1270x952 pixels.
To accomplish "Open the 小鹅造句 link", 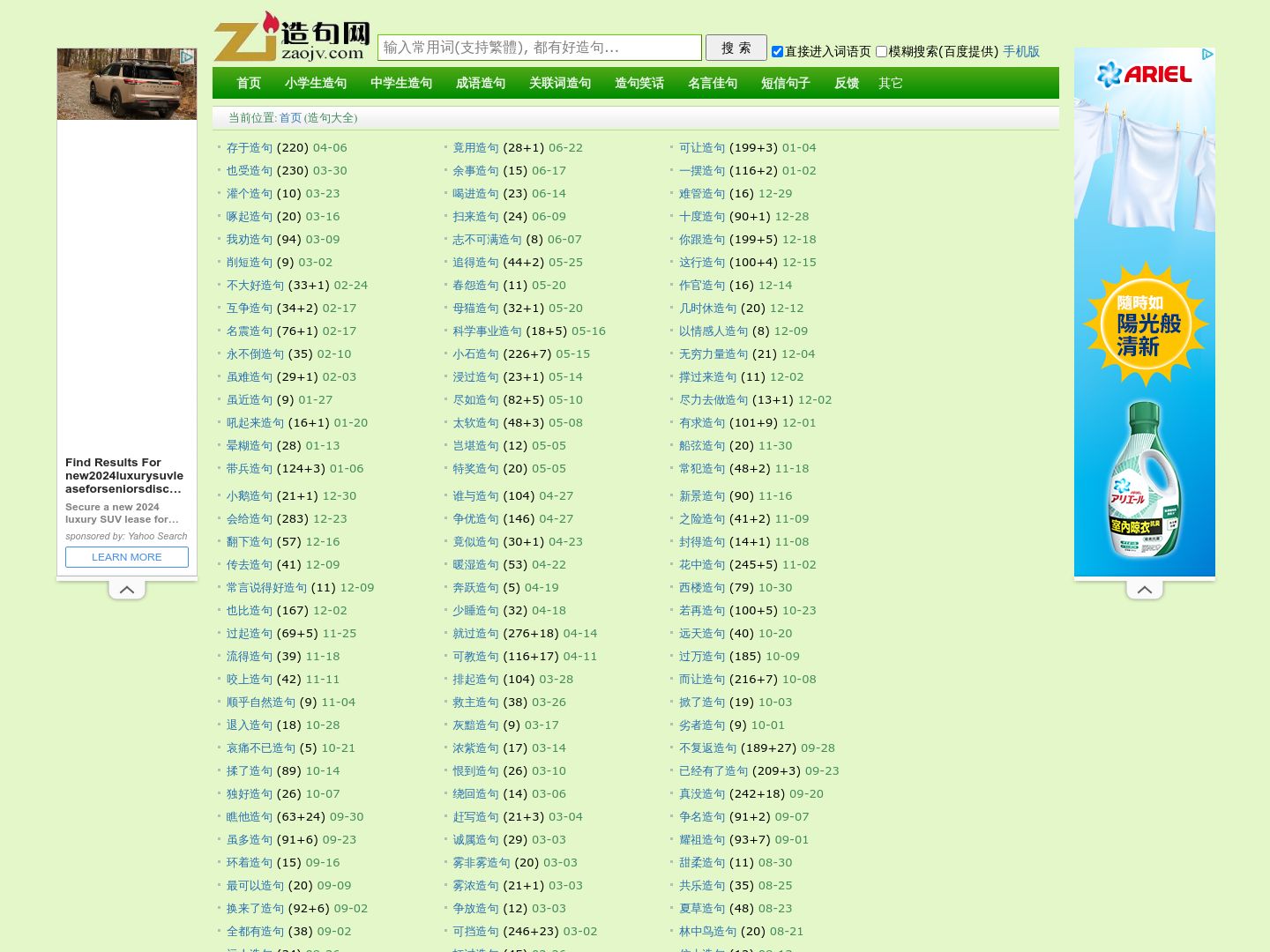I will click(x=250, y=495).
